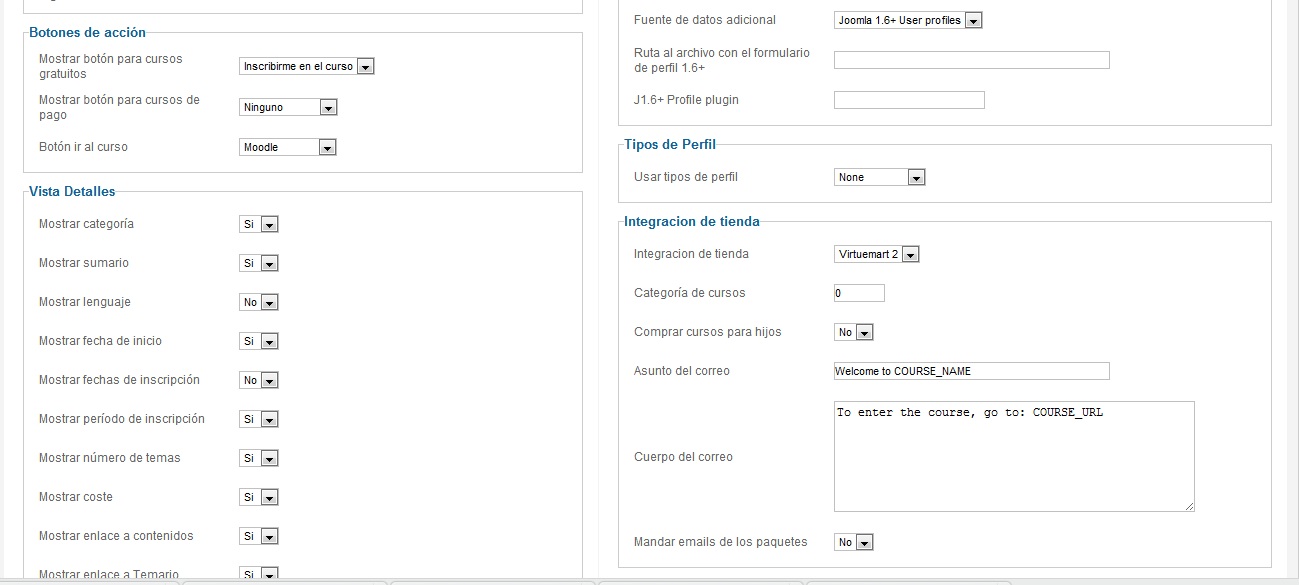1299x585 pixels.
Task: Open 'Mostrar botón para cursos de pago' dropdown
Action: pyautogui.click(x=288, y=108)
